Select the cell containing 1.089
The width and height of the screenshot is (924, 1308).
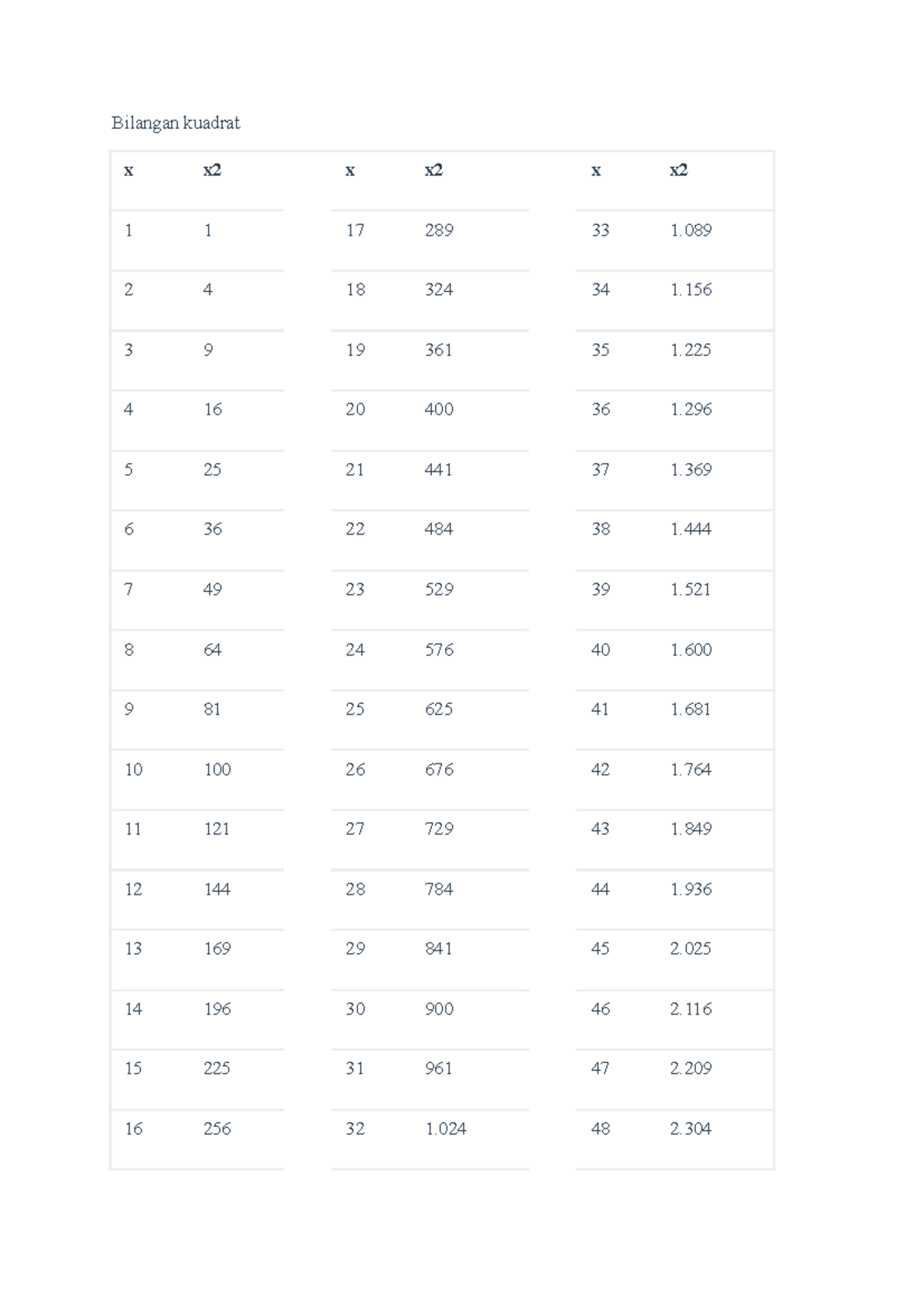click(x=691, y=230)
